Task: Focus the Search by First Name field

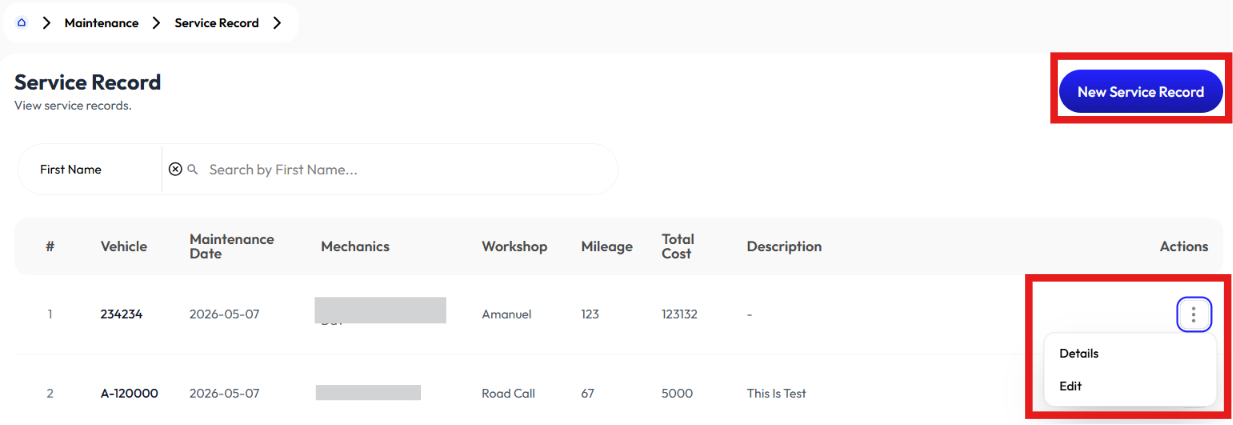Action: click(405, 170)
